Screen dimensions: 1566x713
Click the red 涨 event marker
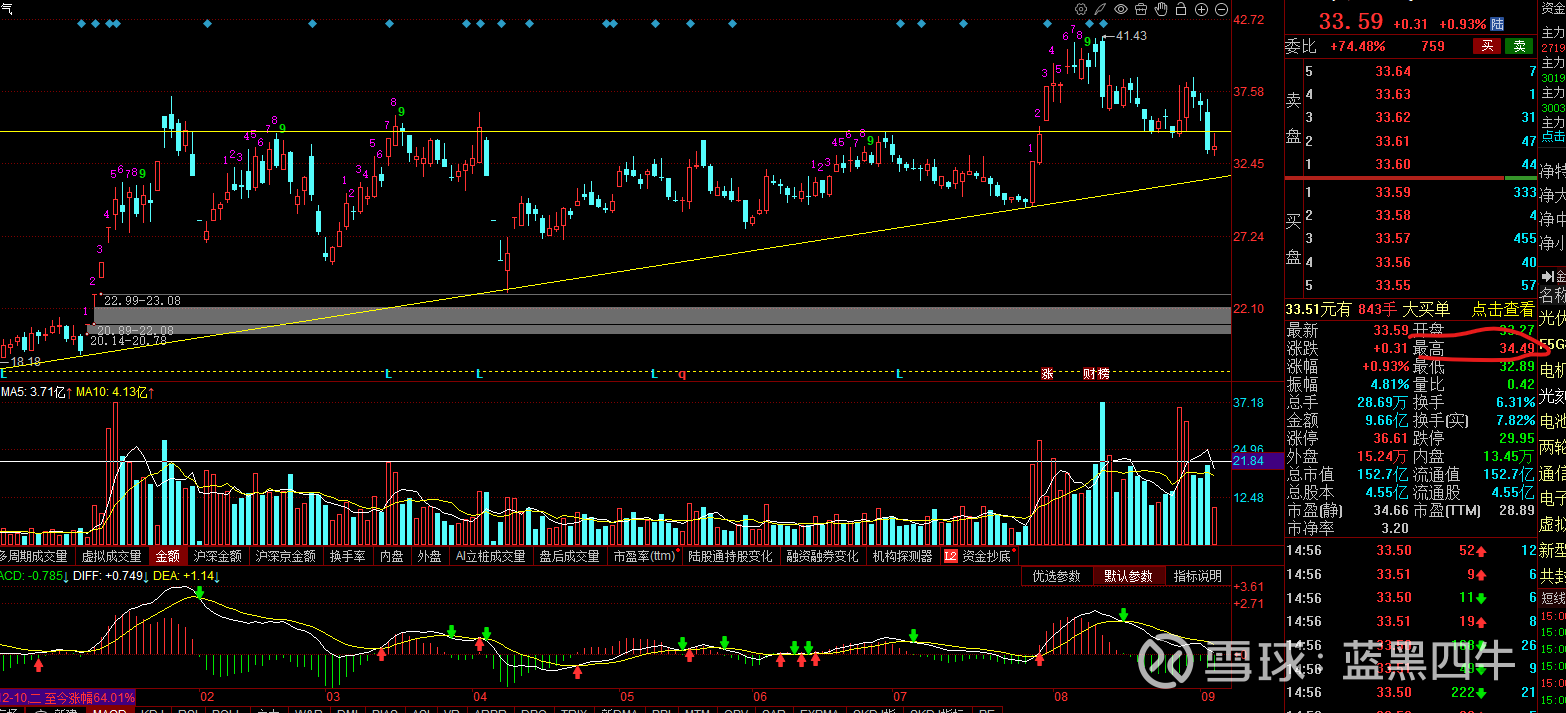pyautogui.click(x=1047, y=373)
